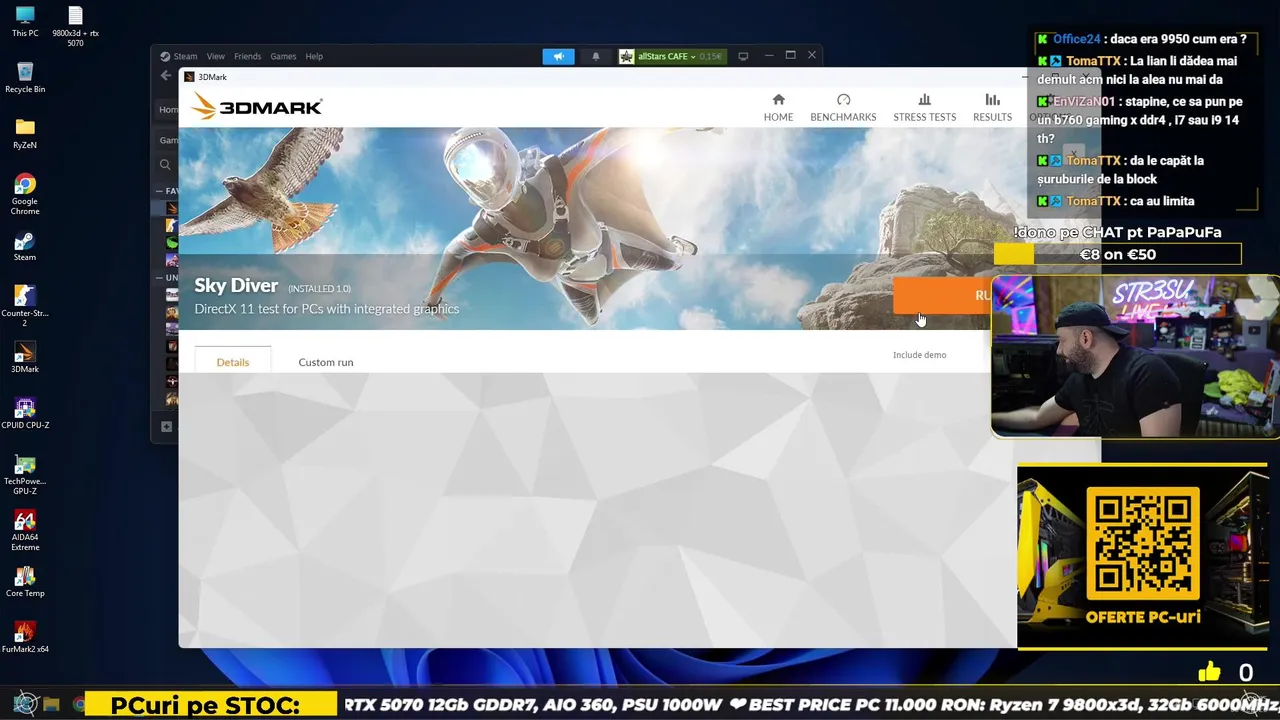1280x720 pixels.
Task: Open the Help menu in Steam
Action: (314, 56)
